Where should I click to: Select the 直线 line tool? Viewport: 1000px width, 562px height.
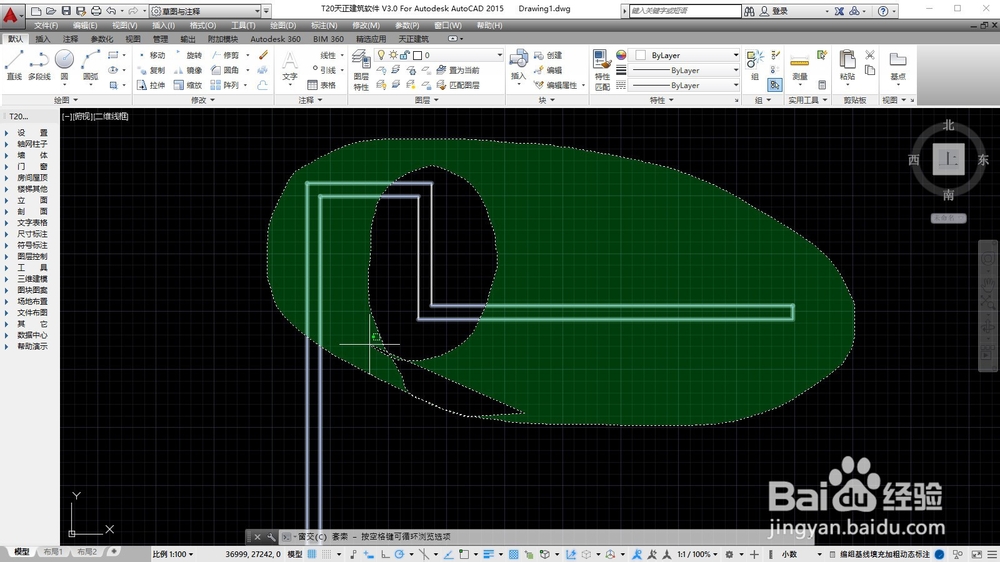[x=14, y=65]
